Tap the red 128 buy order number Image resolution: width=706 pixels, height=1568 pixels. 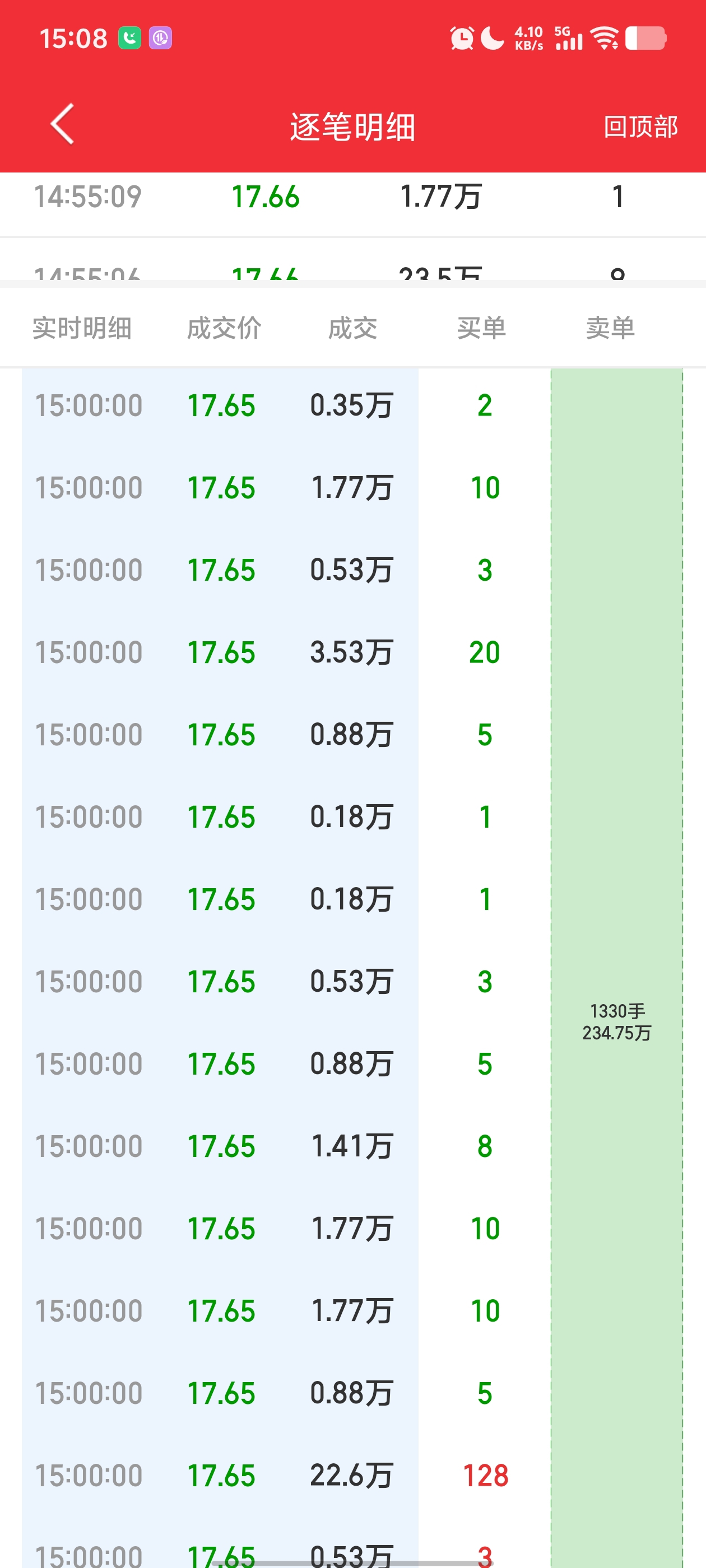pos(485,1475)
